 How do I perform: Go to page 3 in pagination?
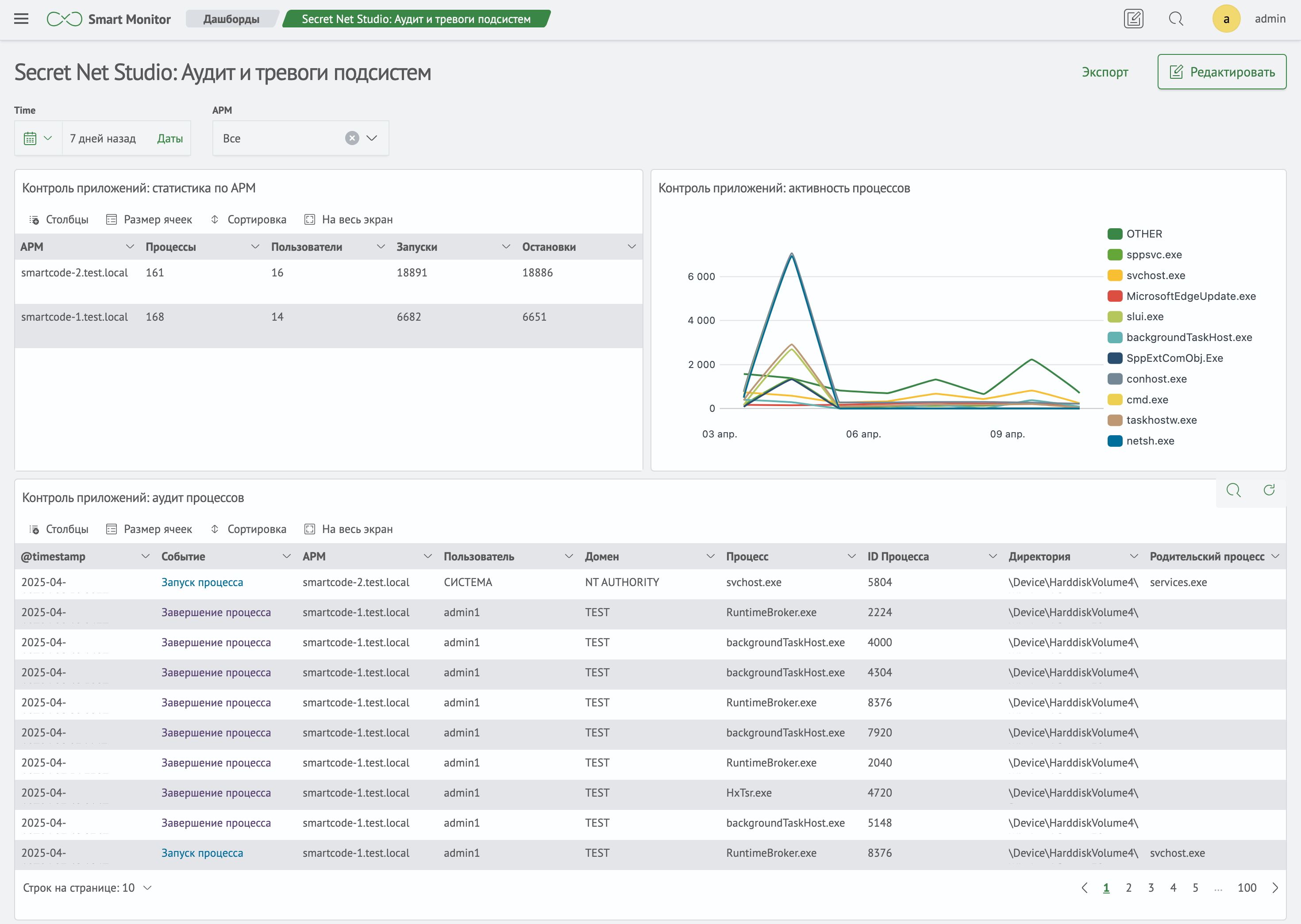(1151, 888)
